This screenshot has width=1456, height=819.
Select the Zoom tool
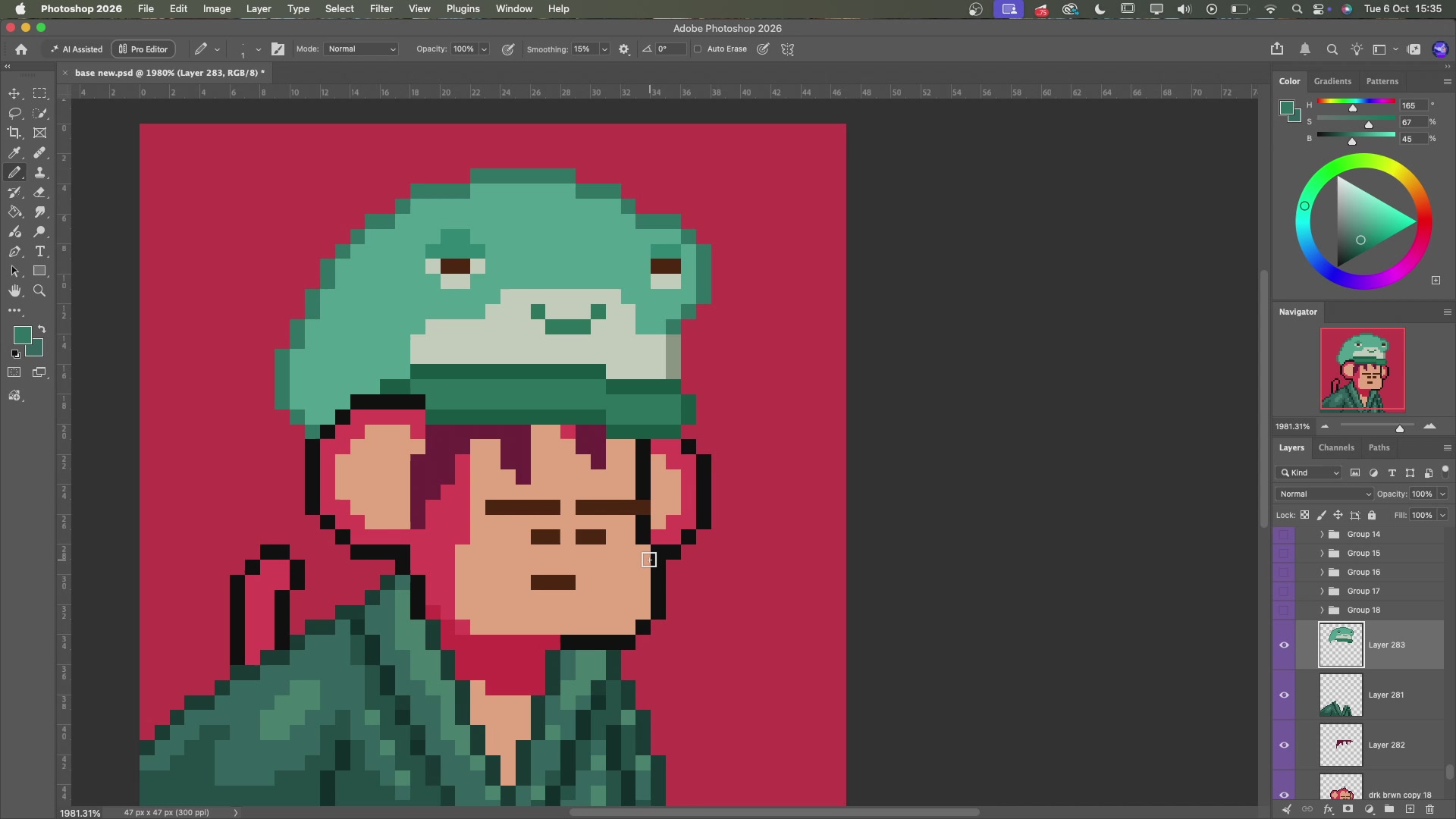(x=39, y=291)
